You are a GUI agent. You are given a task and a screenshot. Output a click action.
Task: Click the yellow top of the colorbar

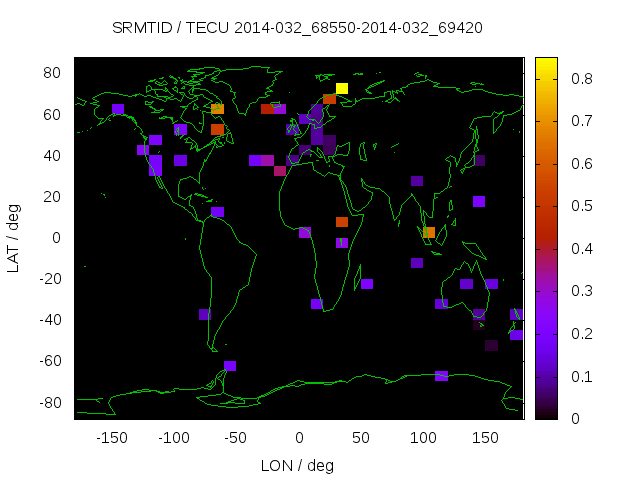[546, 66]
